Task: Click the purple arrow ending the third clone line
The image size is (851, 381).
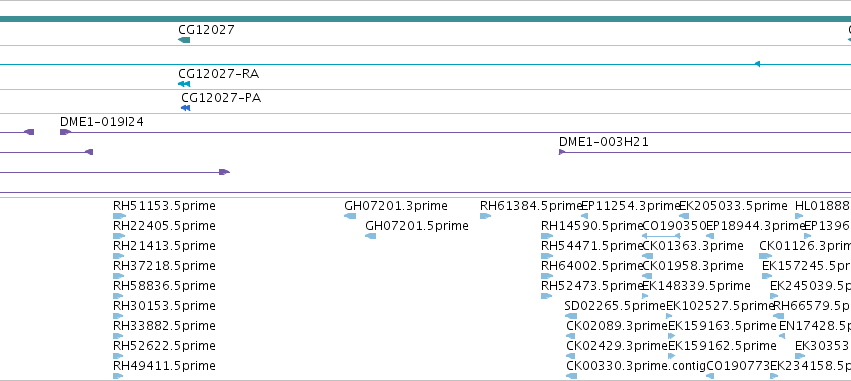Action: pyautogui.click(x=225, y=172)
